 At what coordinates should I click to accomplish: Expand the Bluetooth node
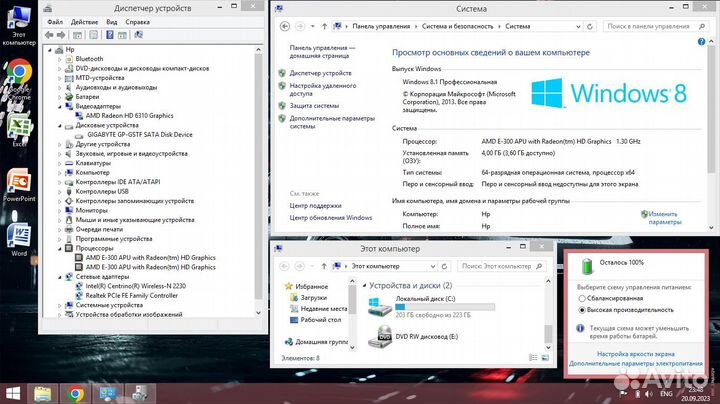click(x=60, y=59)
